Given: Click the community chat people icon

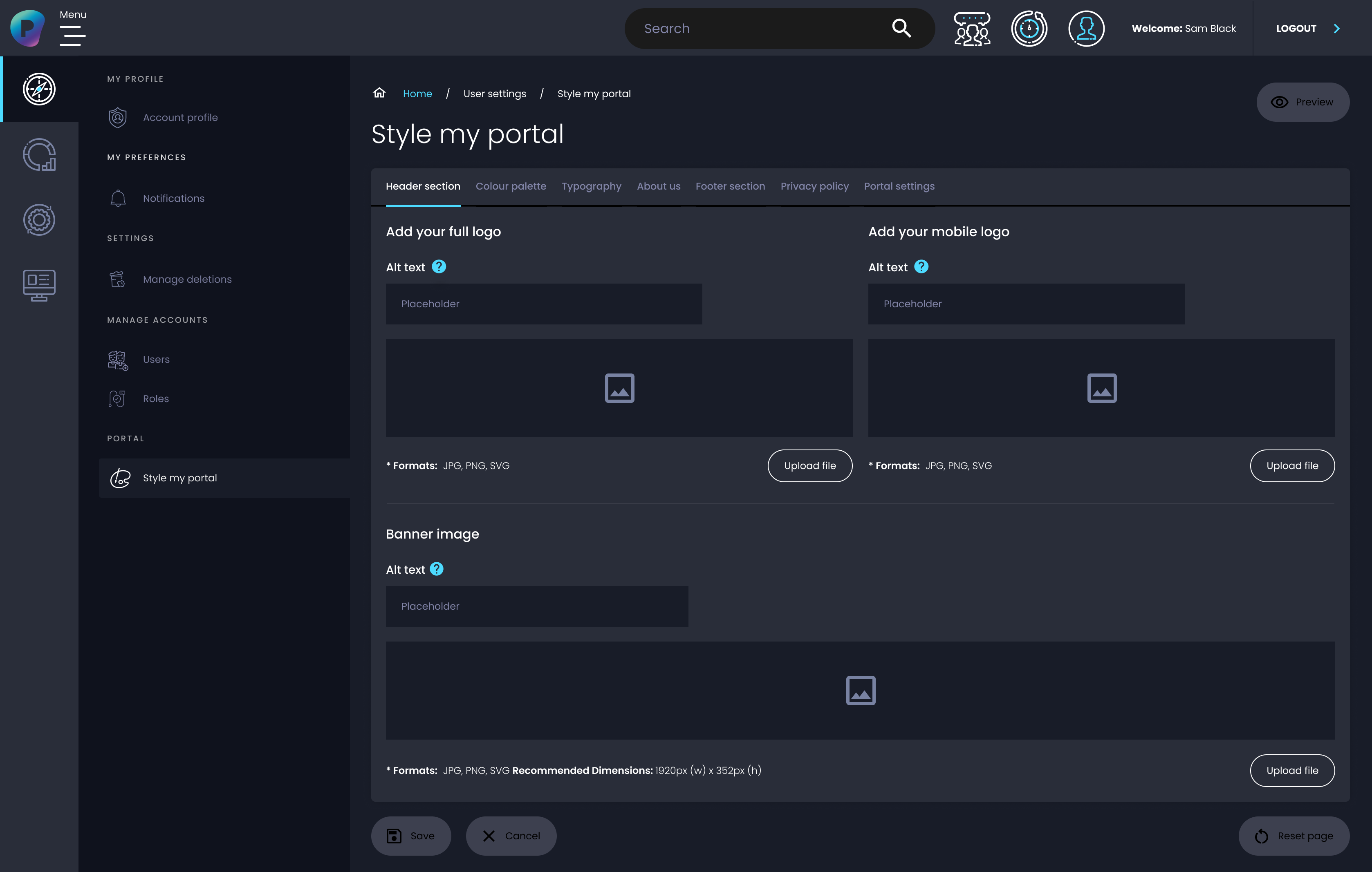Looking at the screenshot, I should pos(972,29).
